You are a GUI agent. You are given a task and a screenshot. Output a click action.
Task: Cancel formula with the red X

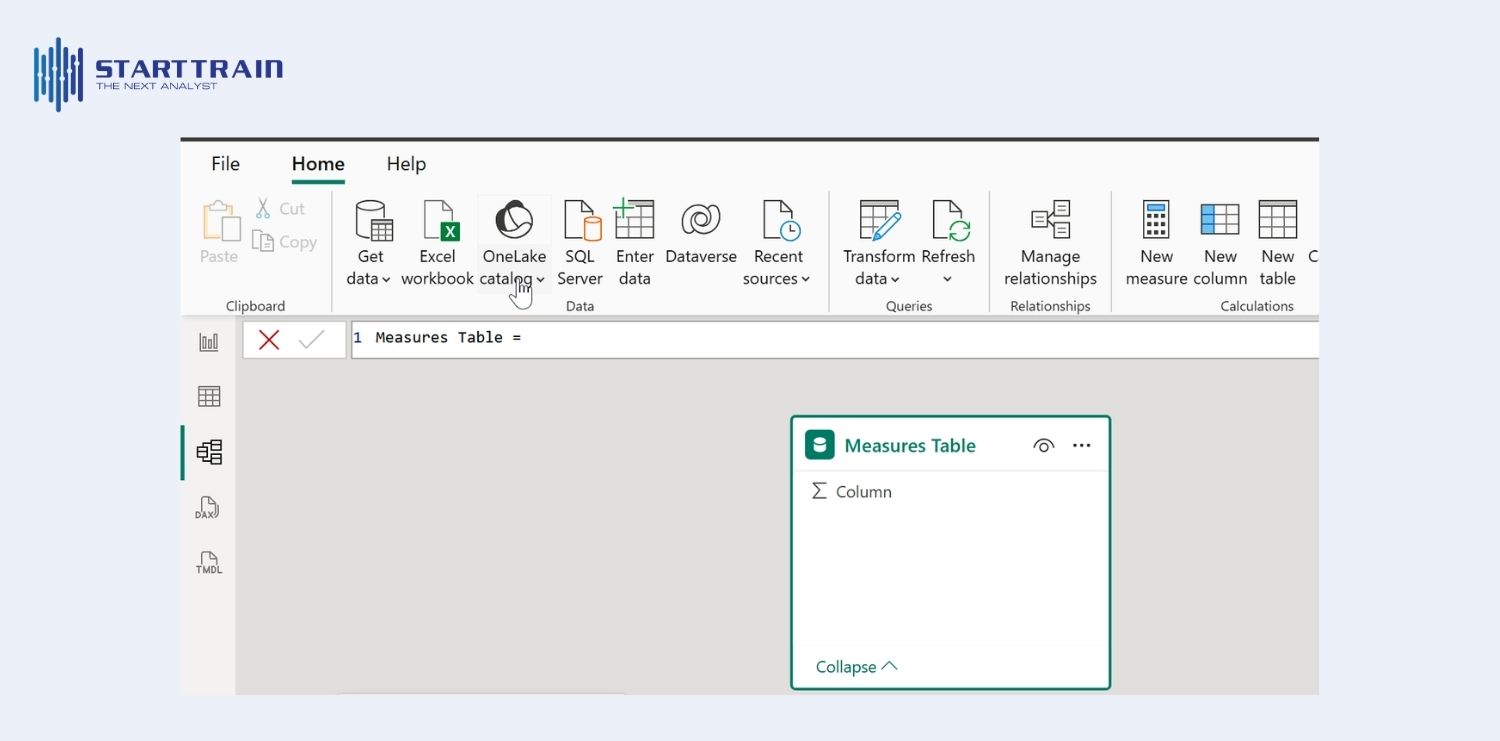(x=269, y=340)
